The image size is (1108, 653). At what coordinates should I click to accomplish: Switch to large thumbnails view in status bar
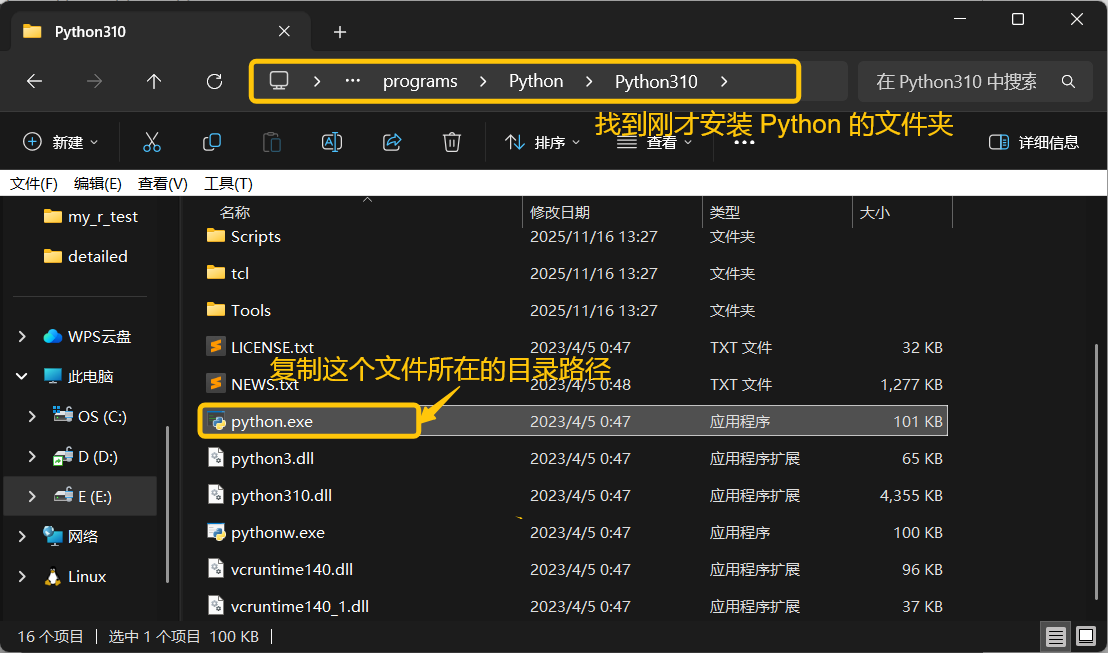(1085, 636)
